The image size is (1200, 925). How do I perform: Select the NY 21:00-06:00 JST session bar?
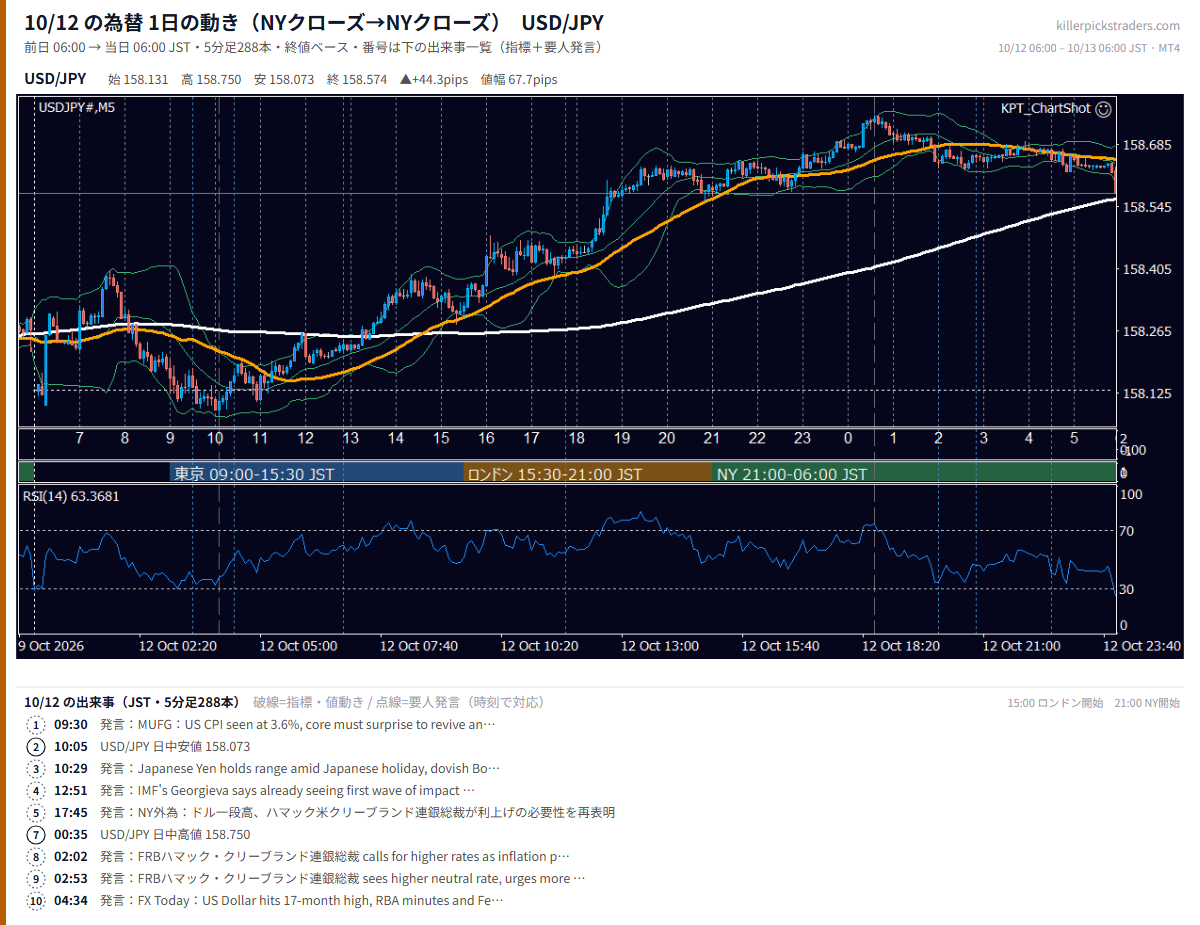point(914,474)
